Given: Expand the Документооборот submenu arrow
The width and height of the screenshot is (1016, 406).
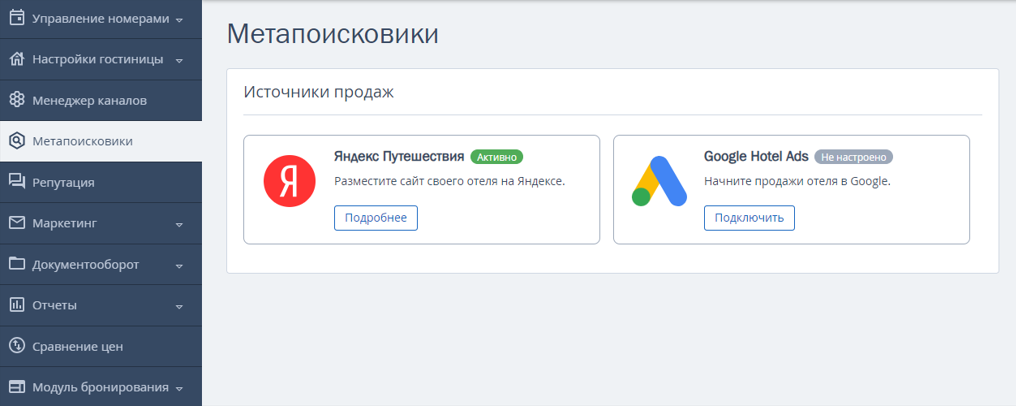Looking at the screenshot, I should (179, 265).
